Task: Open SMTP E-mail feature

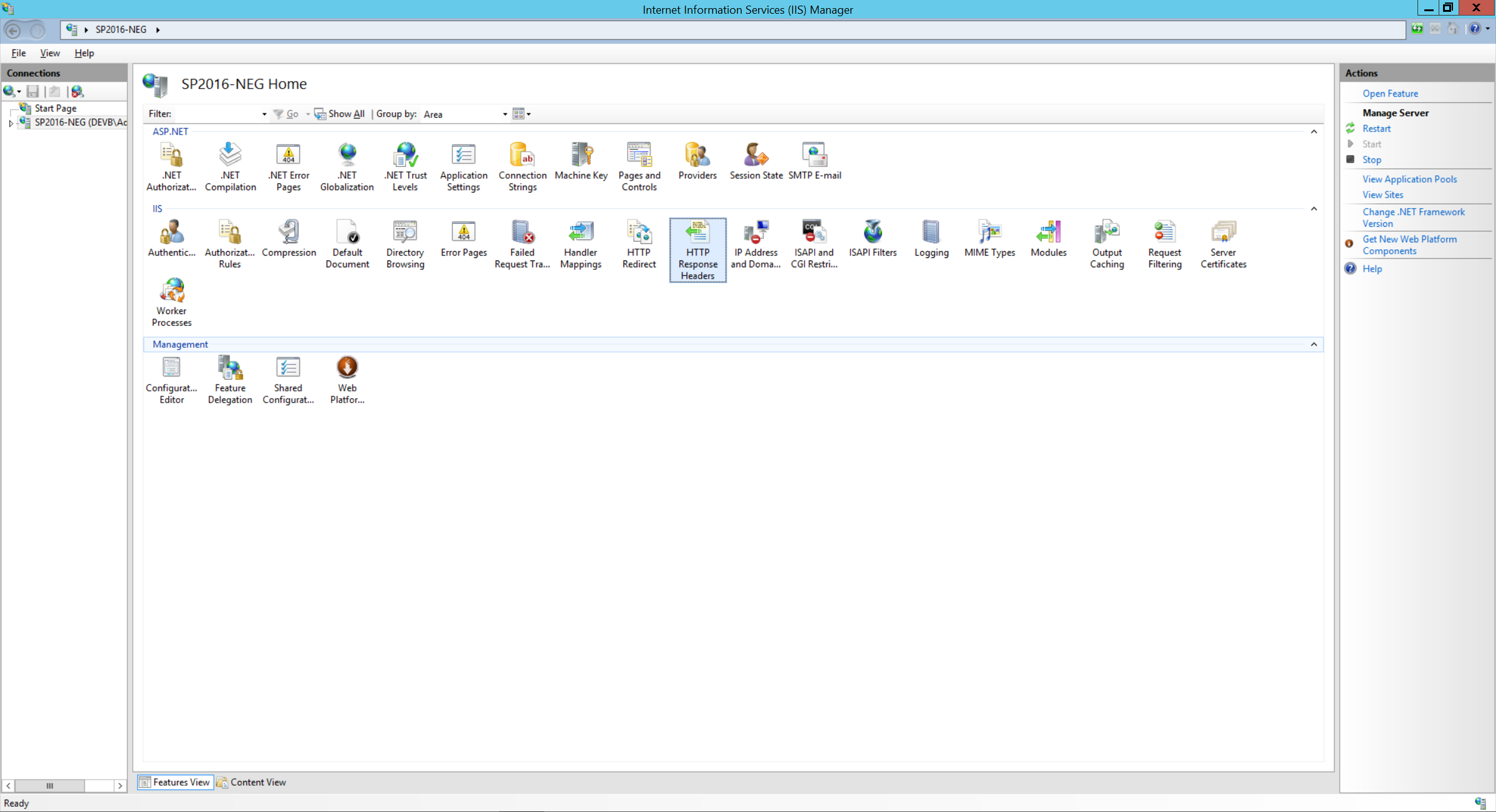Action: (x=815, y=161)
